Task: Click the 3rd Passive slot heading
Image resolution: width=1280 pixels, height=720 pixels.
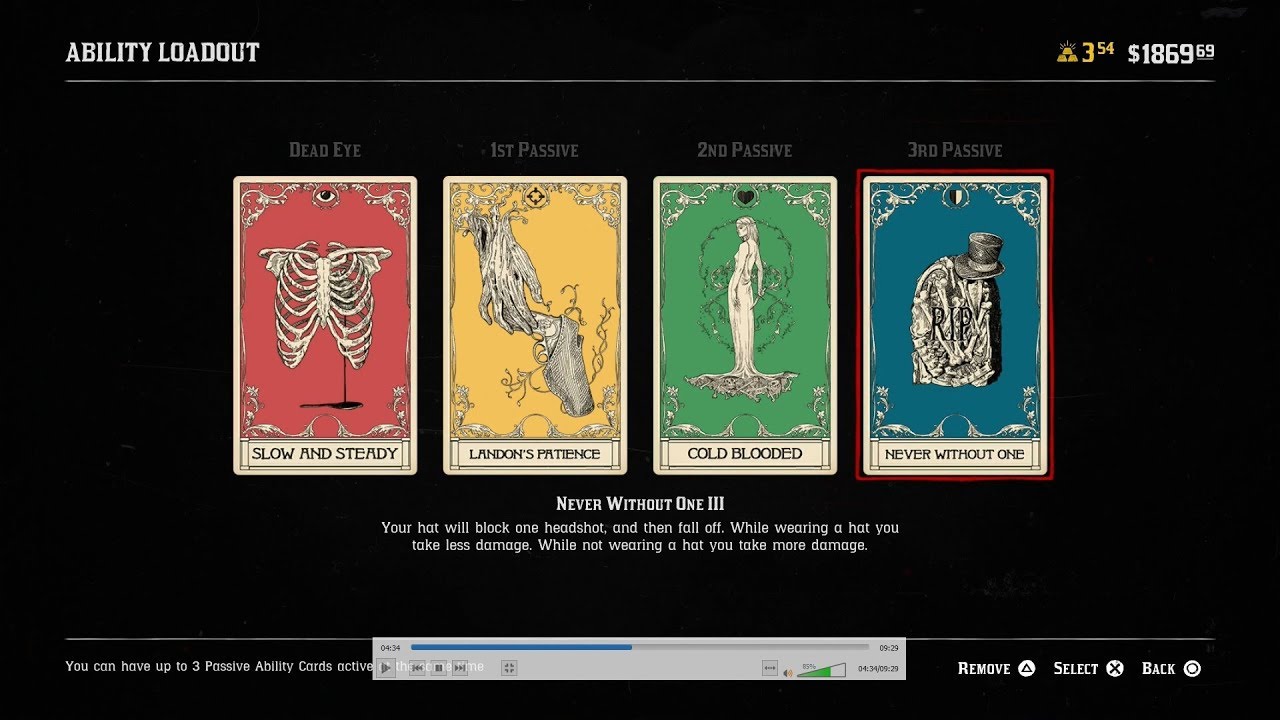Action: pyautogui.click(x=955, y=150)
